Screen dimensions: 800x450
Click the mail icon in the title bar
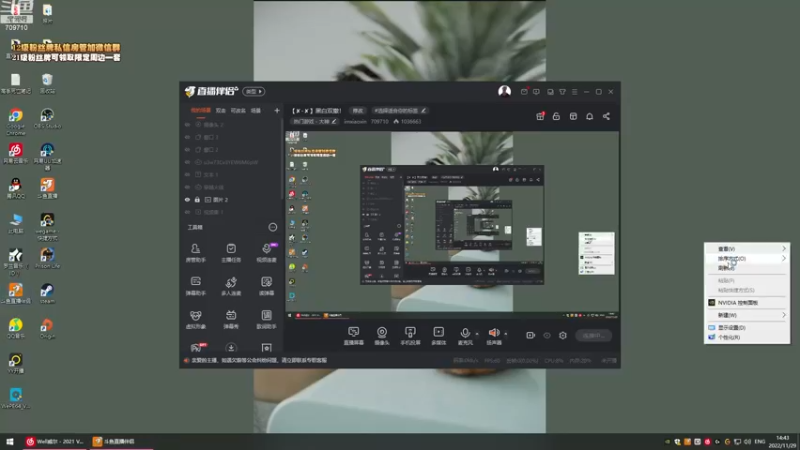[x=524, y=92]
